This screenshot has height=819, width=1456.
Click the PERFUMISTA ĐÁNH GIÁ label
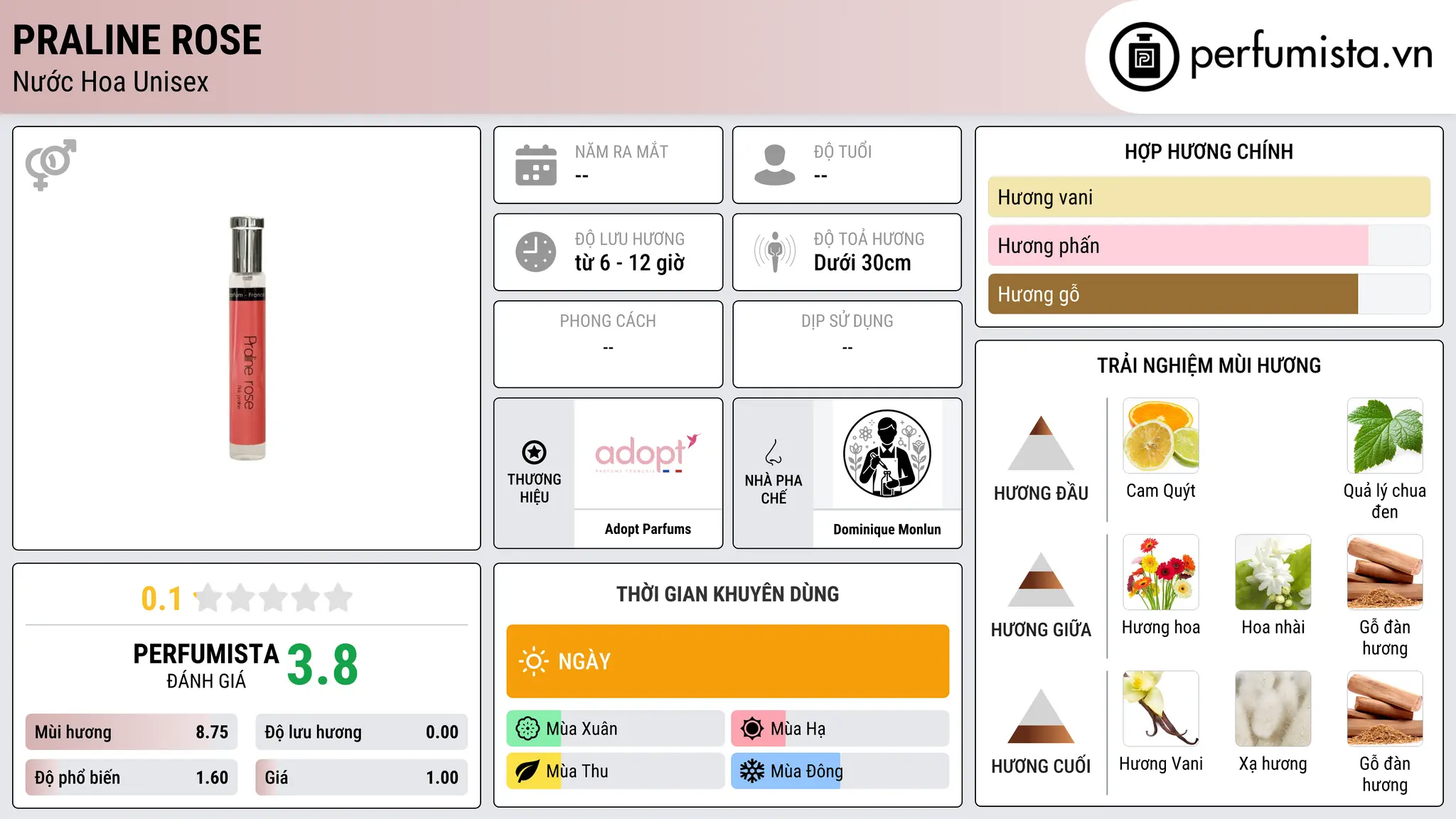(x=206, y=665)
